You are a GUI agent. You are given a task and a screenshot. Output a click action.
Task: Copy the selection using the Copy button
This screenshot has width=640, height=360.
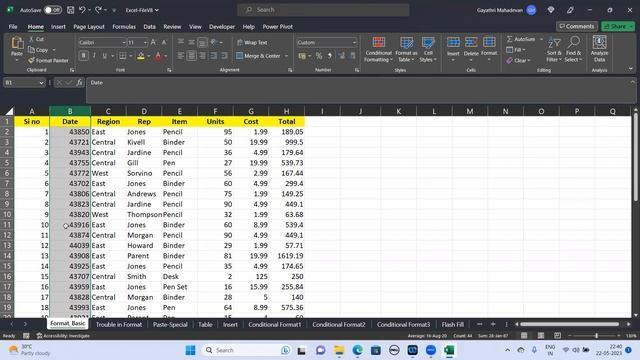(38, 50)
